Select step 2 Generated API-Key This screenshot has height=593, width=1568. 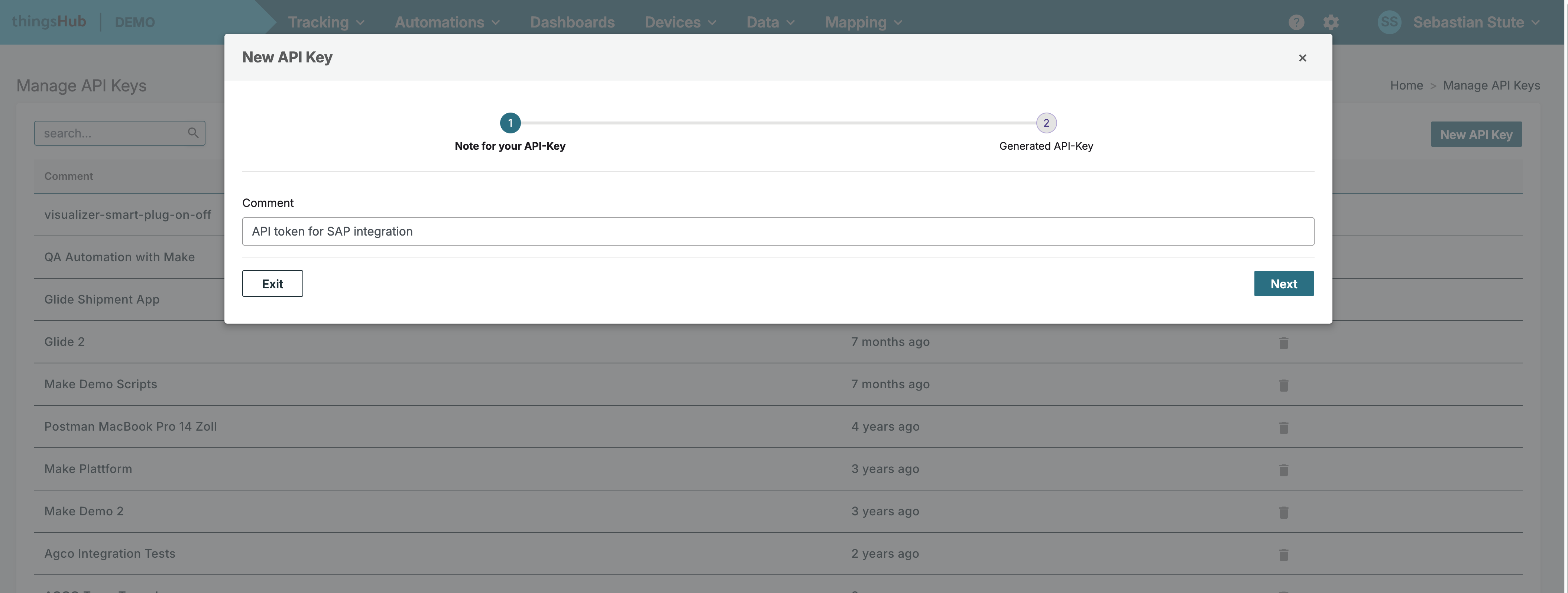point(1046,123)
